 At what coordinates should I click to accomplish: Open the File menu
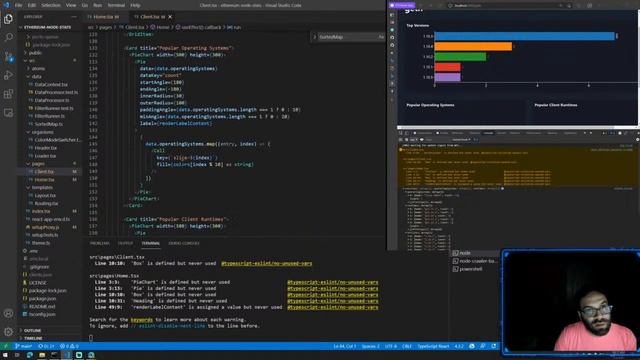point(18,5)
